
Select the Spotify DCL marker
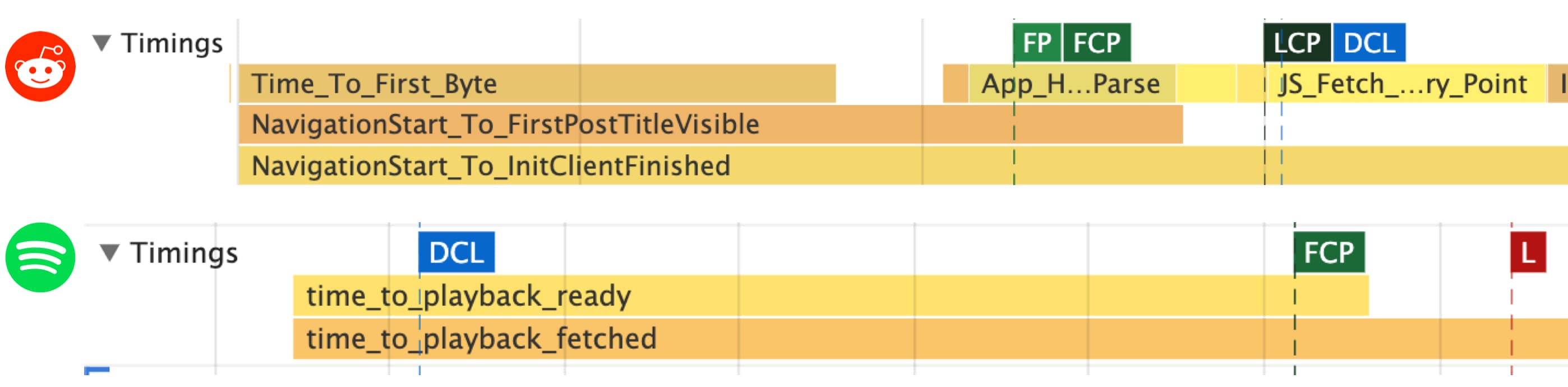pyautogui.click(x=456, y=252)
